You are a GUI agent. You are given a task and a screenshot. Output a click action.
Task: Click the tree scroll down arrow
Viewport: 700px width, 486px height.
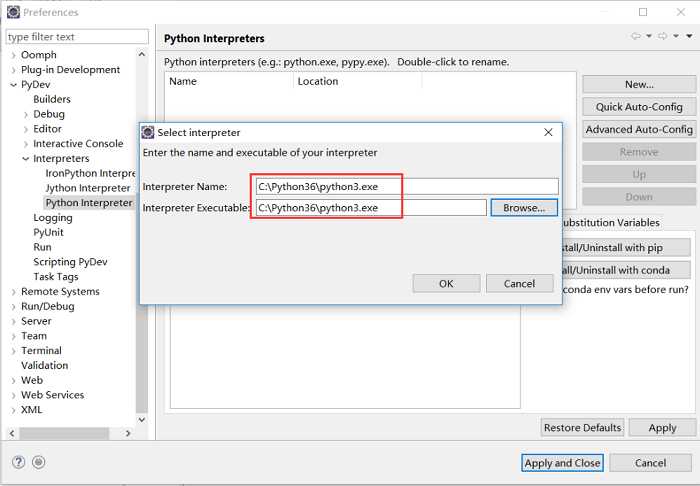tap(142, 420)
